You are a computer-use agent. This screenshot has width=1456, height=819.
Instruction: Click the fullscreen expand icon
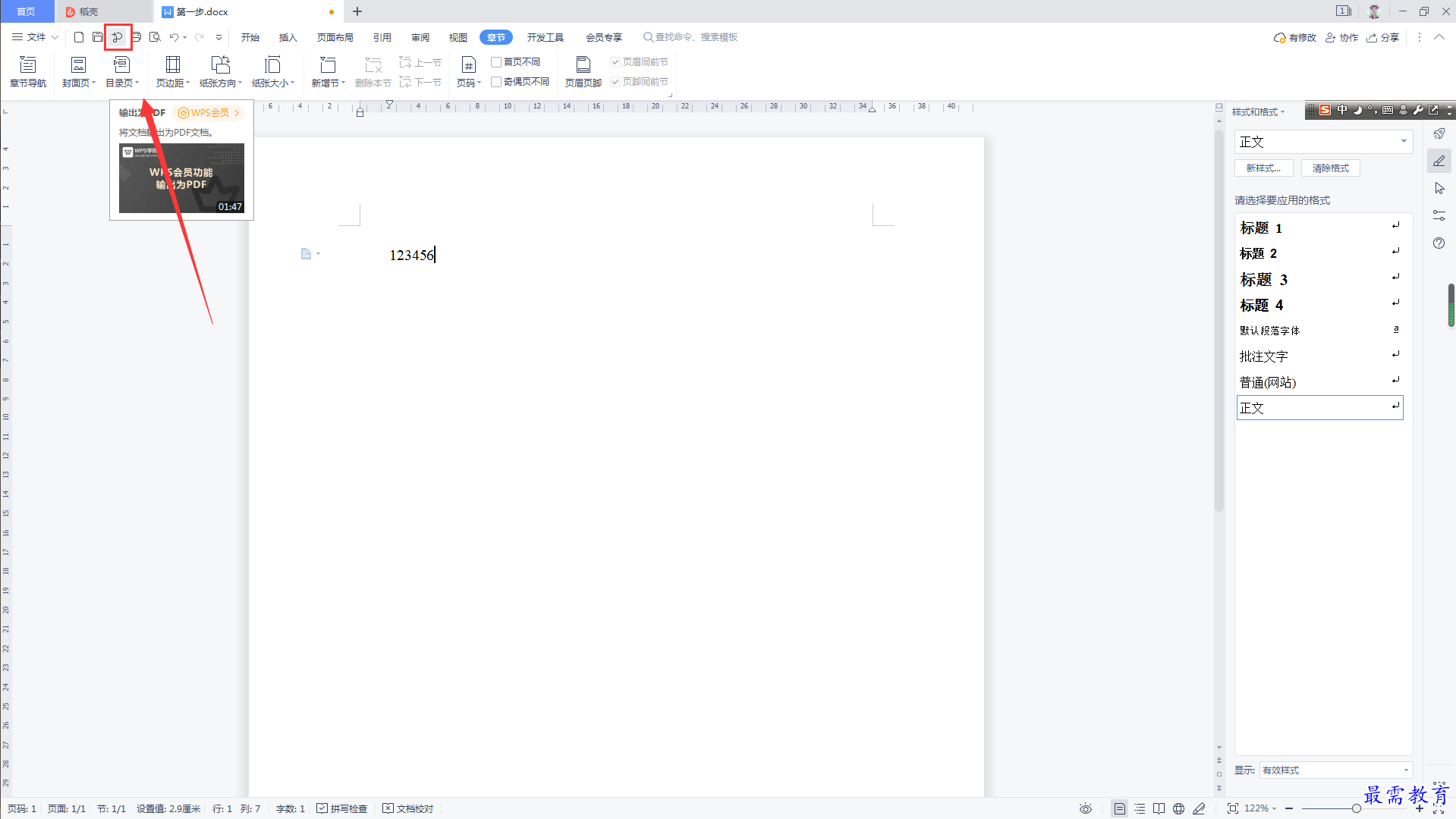1439,808
